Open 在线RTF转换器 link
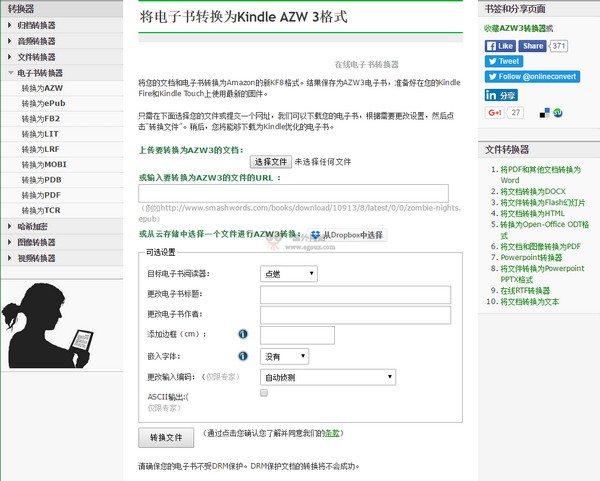600x481 pixels. pyautogui.click(x=525, y=290)
